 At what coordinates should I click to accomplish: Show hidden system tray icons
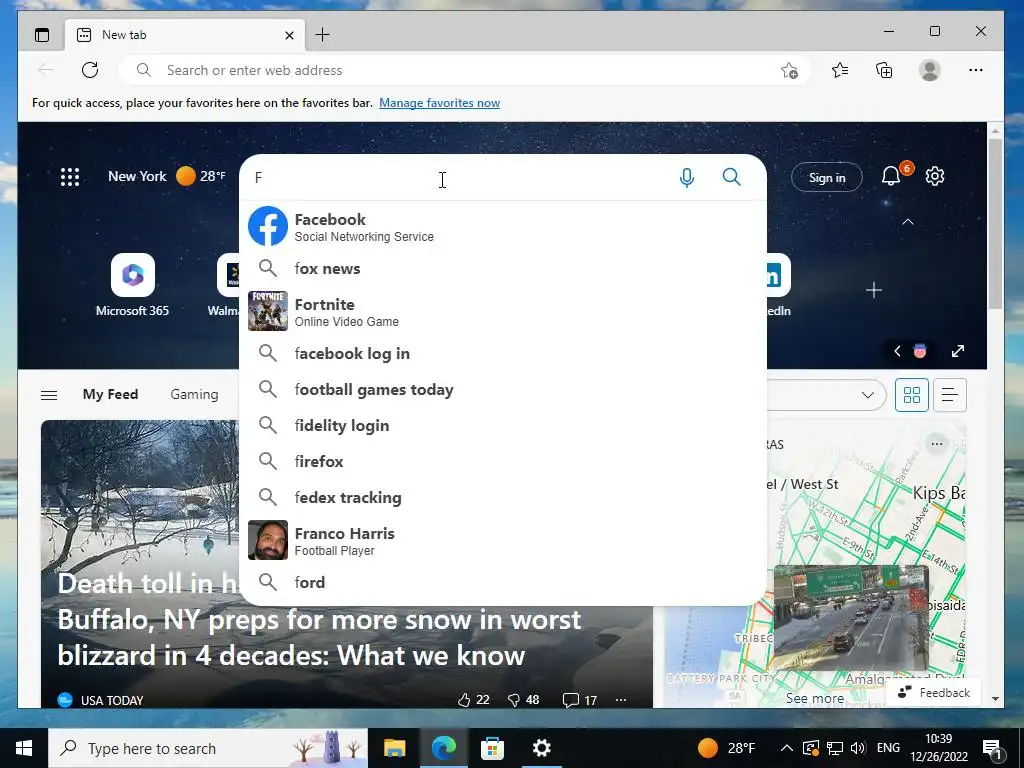pos(786,748)
